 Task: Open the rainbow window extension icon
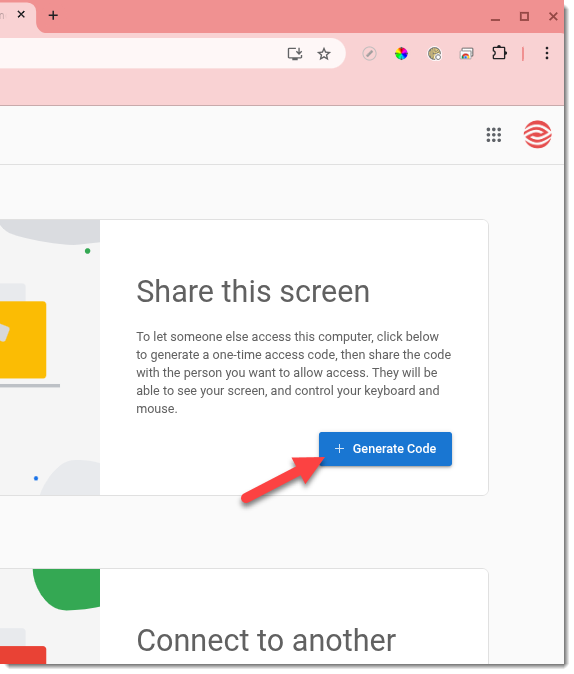(x=467, y=54)
